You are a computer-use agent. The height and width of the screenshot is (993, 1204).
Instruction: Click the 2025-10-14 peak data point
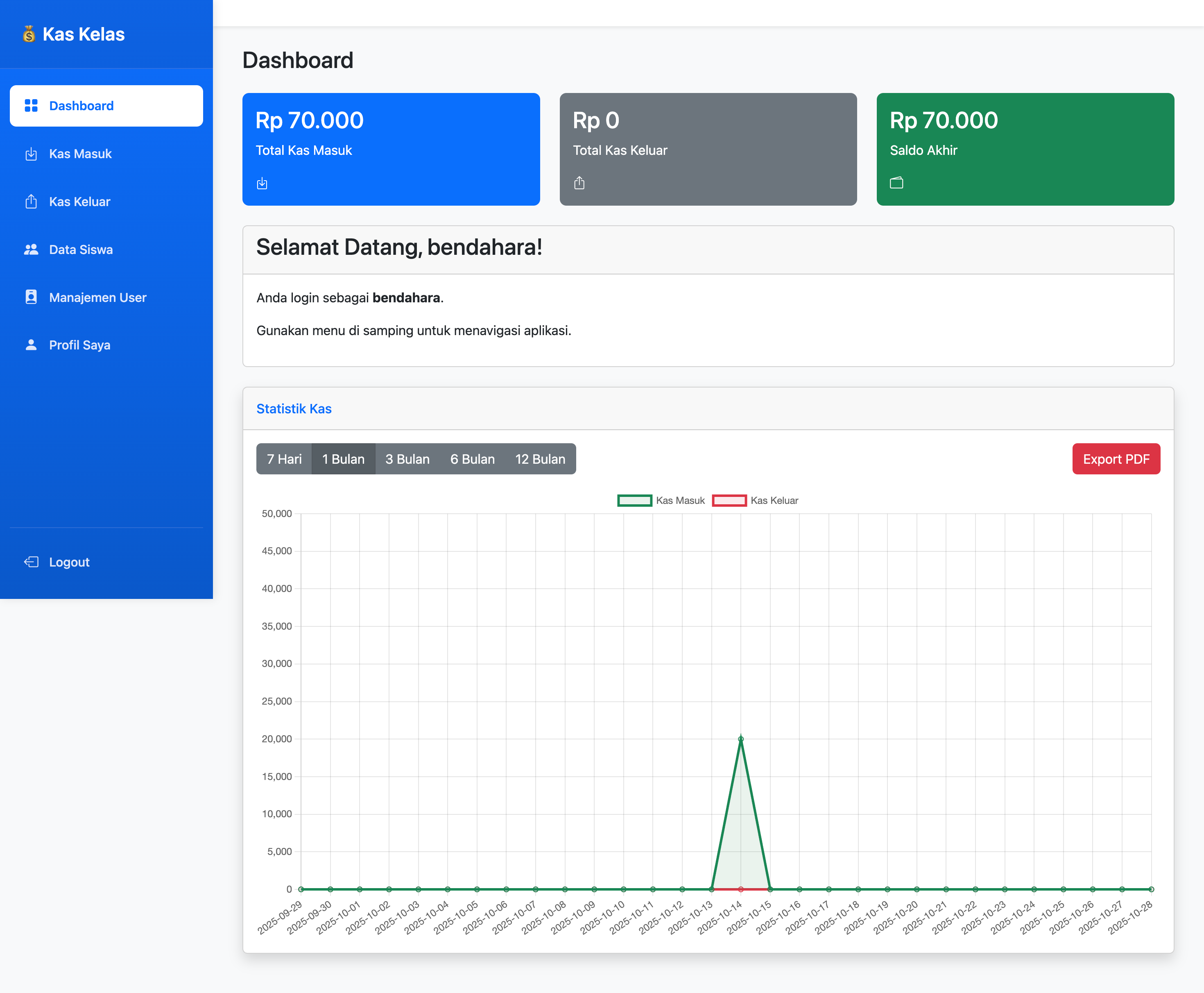[x=741, y=739]
